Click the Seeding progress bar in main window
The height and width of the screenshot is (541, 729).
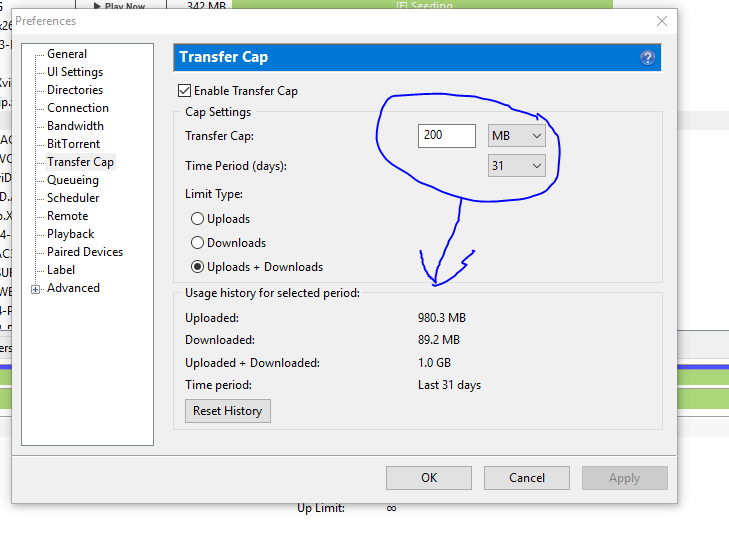point(422,5)
